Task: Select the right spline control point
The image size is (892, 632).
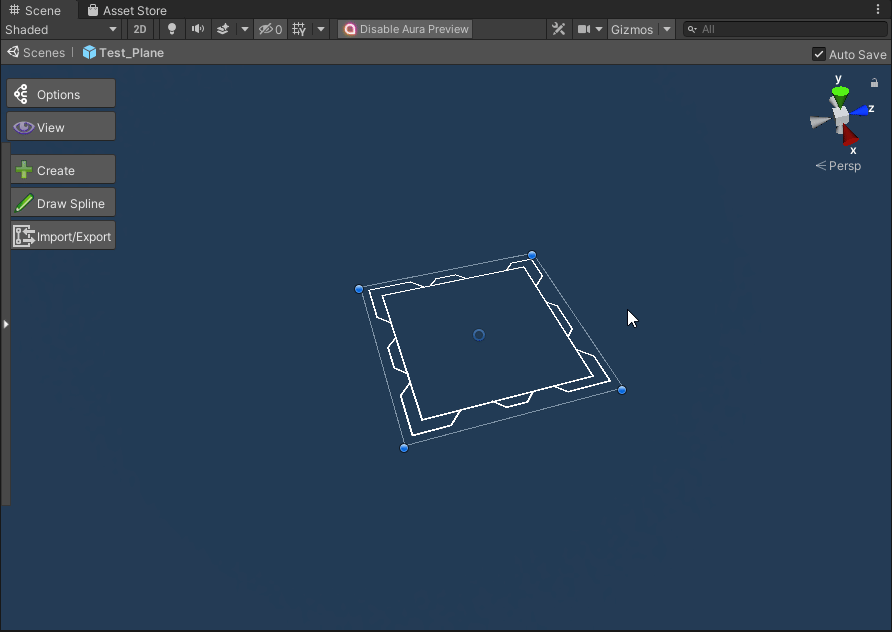Action: [622, 390]
